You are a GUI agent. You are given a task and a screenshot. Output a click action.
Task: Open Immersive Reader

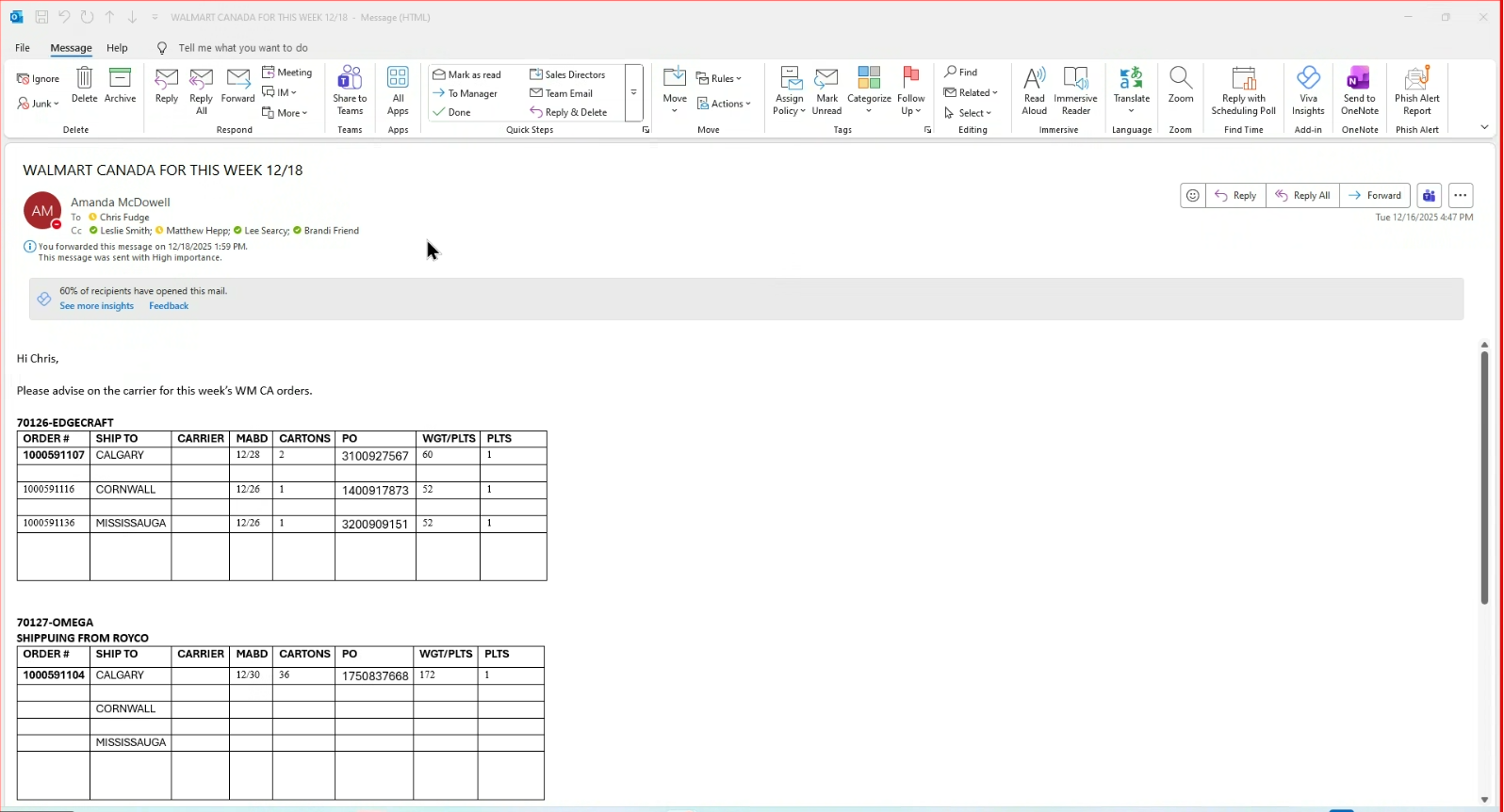pyautogui.click(x=1075, y=90)
